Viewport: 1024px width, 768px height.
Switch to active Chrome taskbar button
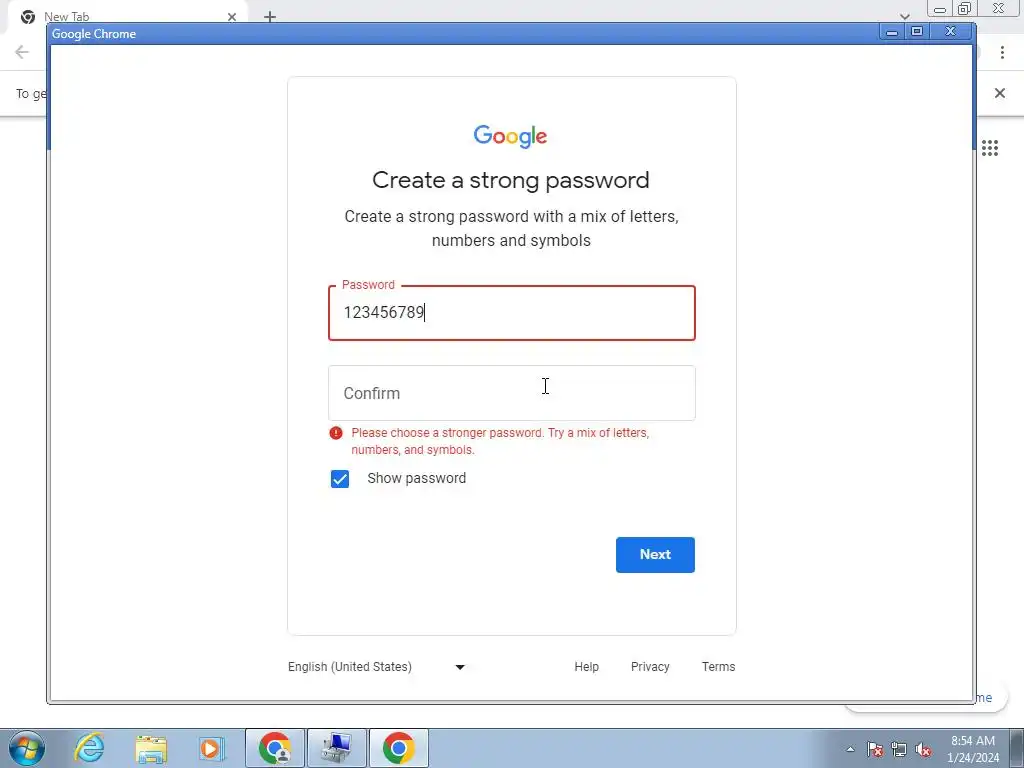399,748
